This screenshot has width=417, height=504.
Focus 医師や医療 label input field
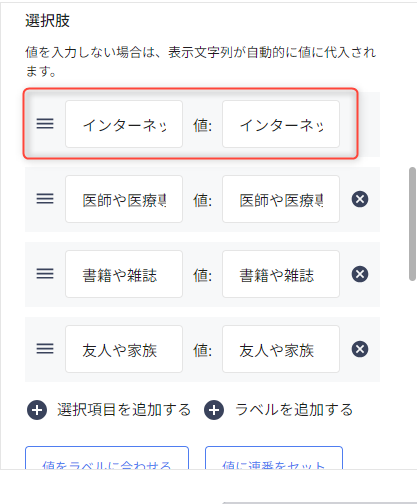point(124,199)
